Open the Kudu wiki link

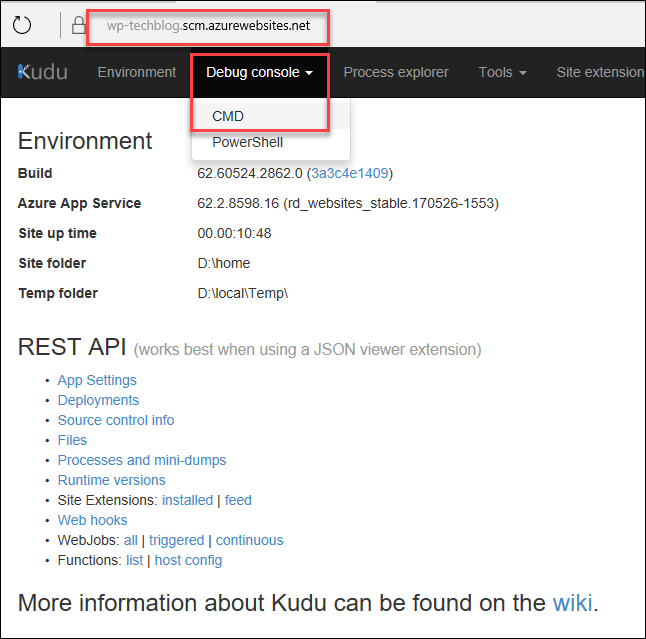point(572,603)
